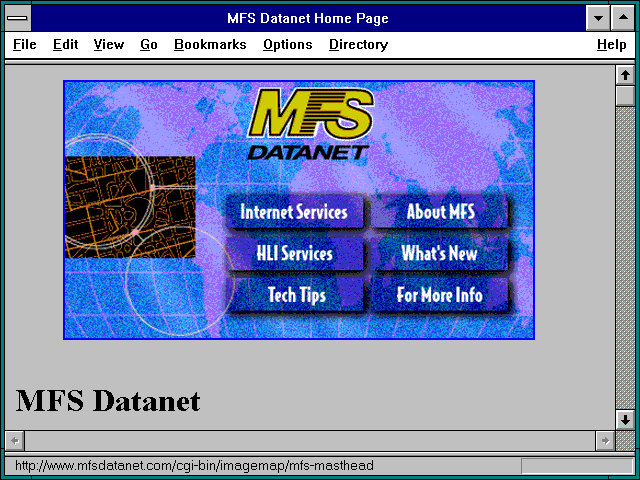The height and width of the screenshot is (480, 640).
Task: Click the yellow MFS Datanet logo
Action: pos(310,124)
